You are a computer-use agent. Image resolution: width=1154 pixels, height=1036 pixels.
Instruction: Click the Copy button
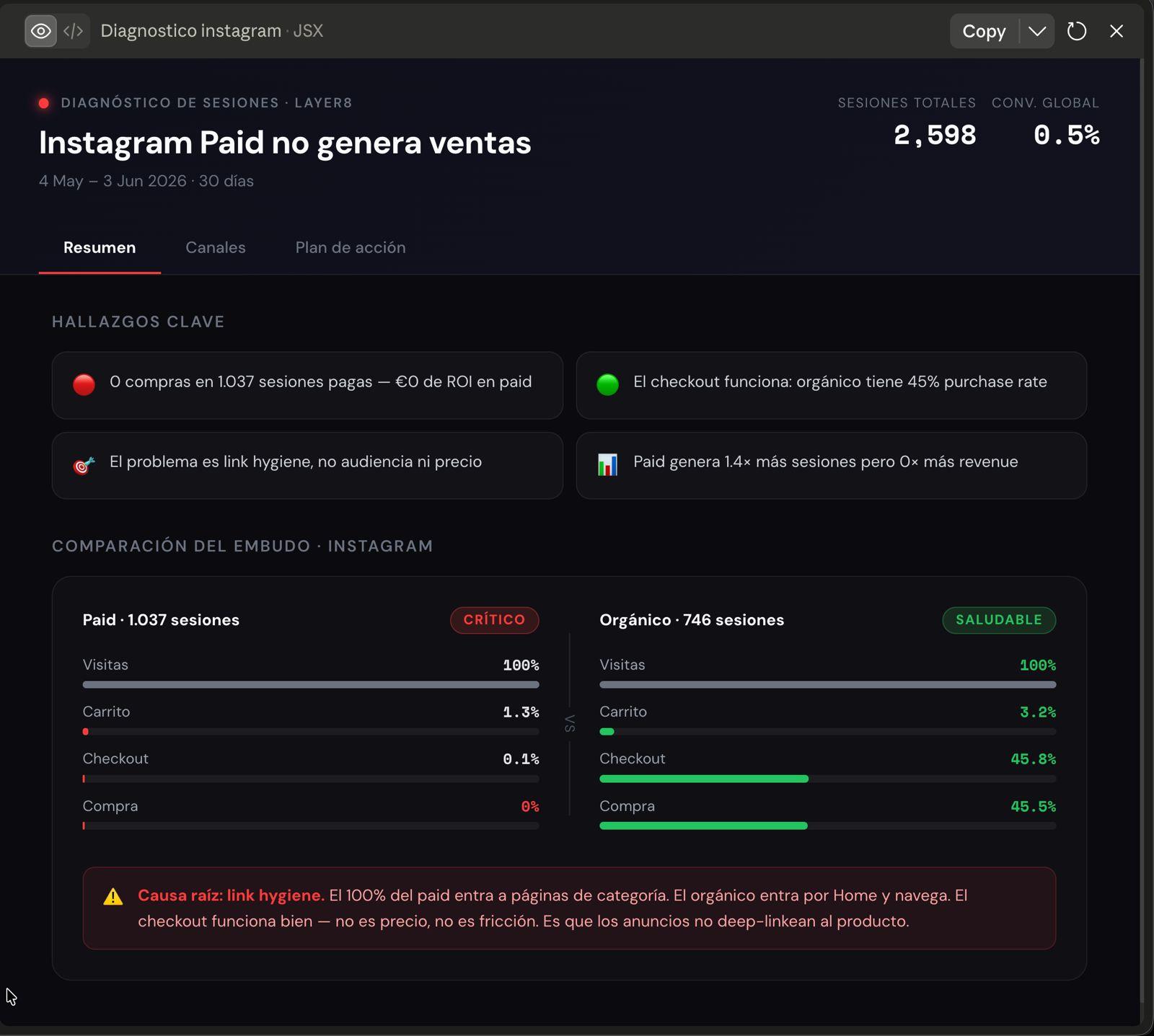point(984,31)
